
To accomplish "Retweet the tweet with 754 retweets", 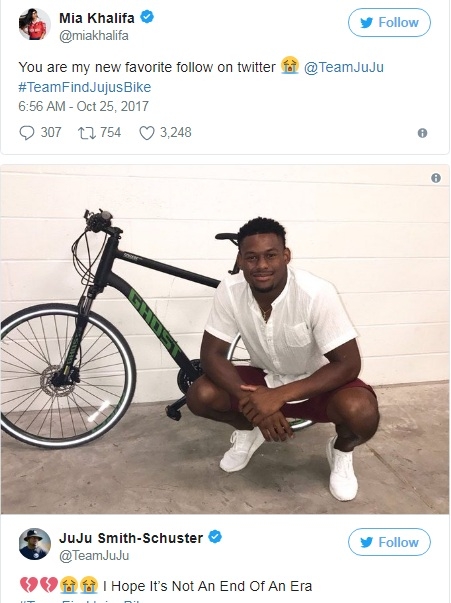I will pyautogui.click(x=87, y=133).
